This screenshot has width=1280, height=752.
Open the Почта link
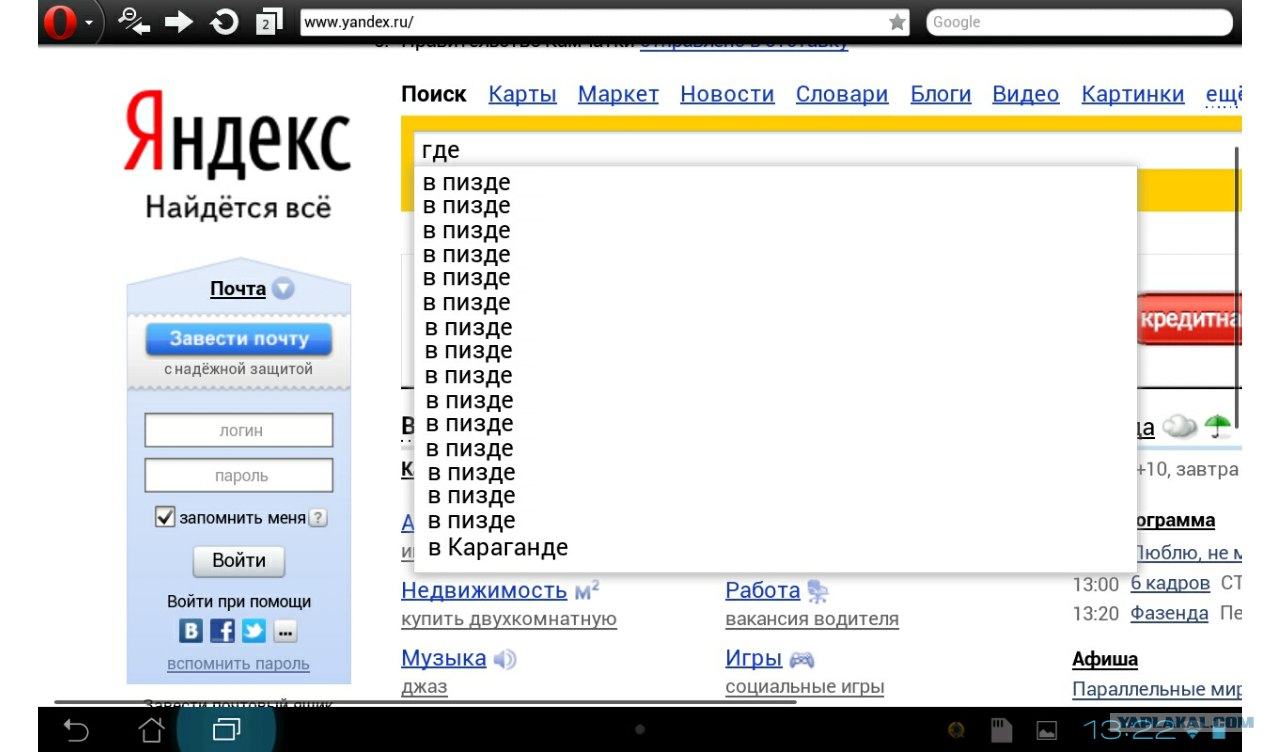pyautogui.click(x=238, y=289)
